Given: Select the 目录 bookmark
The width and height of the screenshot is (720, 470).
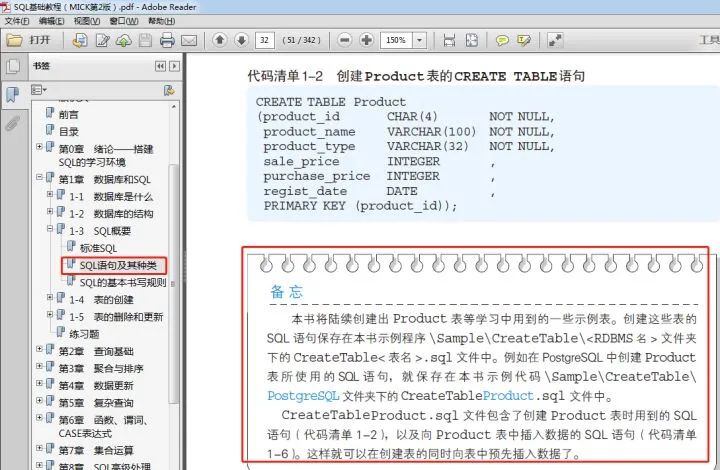Looking at the screenshot, I should tap(68, 132).
